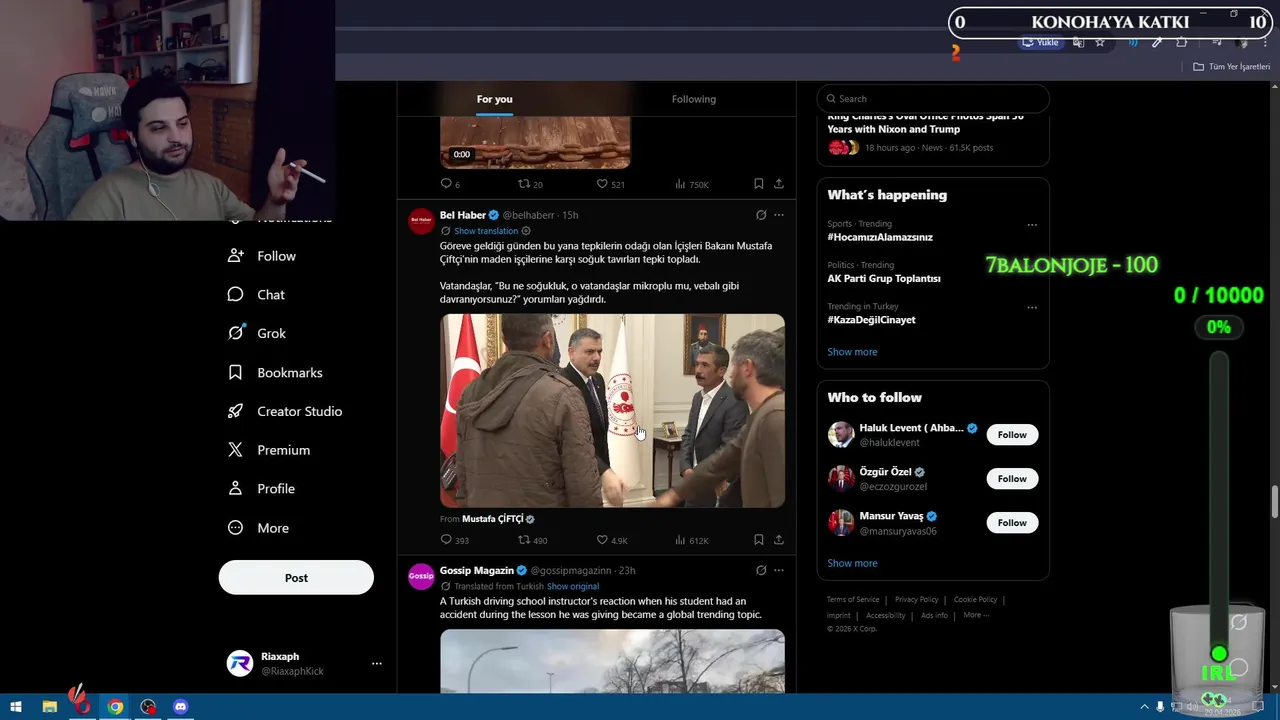1280x720 pixels.
Task: Click the Post button
Action: click(296, 578)
